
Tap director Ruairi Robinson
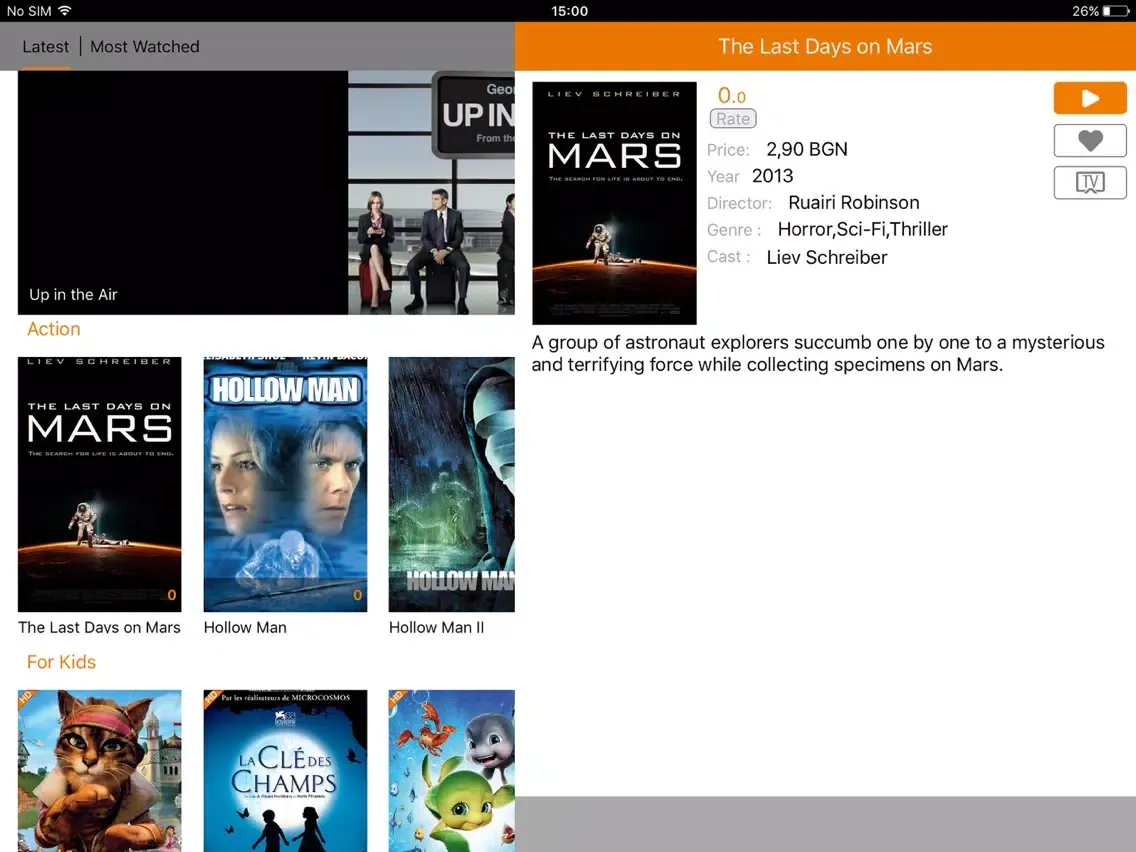click(x=853, y=203)
